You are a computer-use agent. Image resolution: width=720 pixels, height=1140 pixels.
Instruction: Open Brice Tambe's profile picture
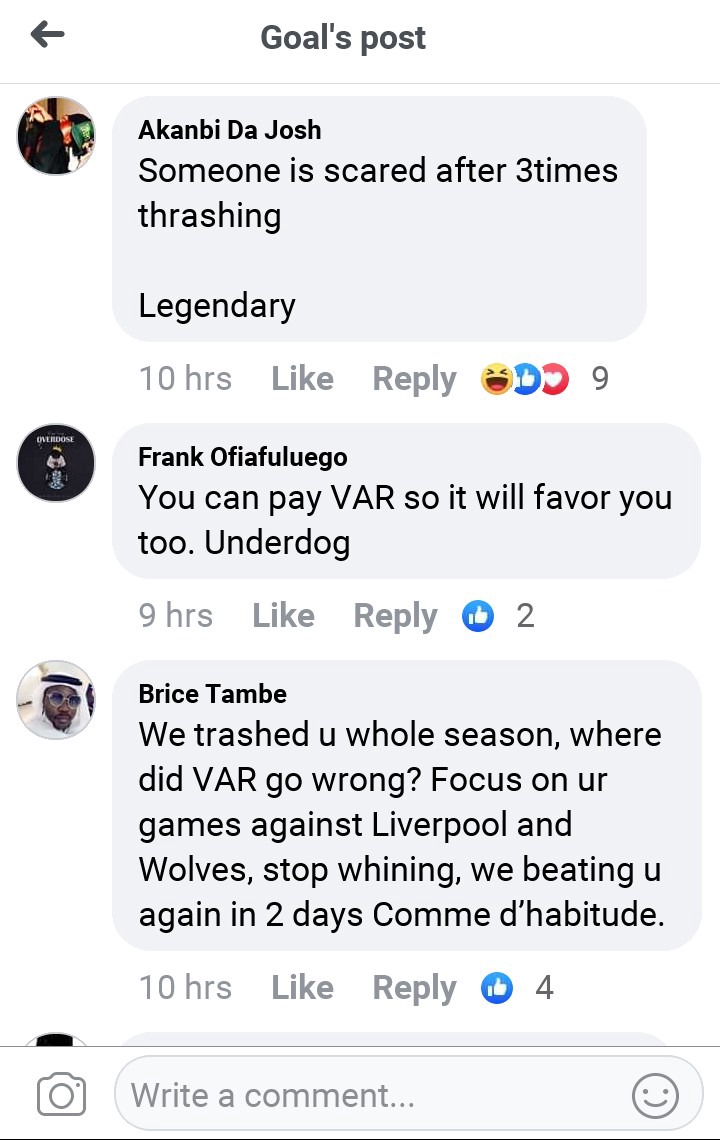56,700
